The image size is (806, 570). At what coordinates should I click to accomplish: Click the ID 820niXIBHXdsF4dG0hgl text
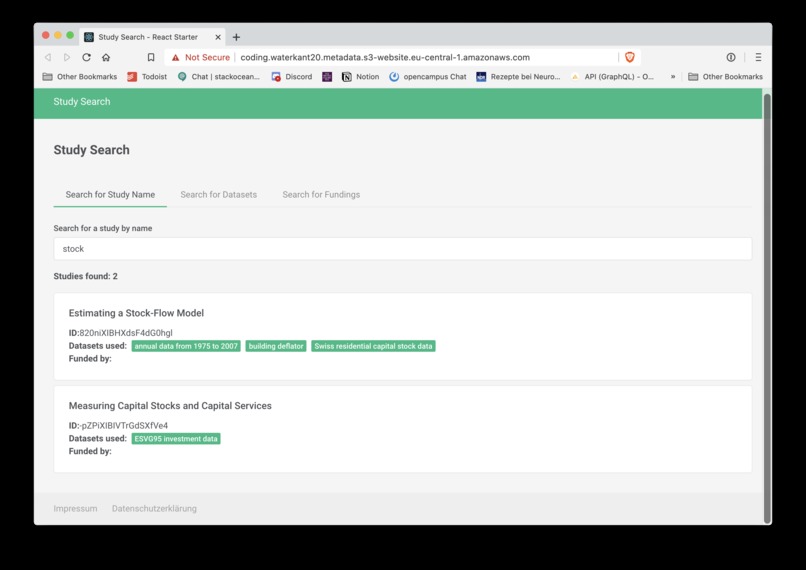[121, 333]
